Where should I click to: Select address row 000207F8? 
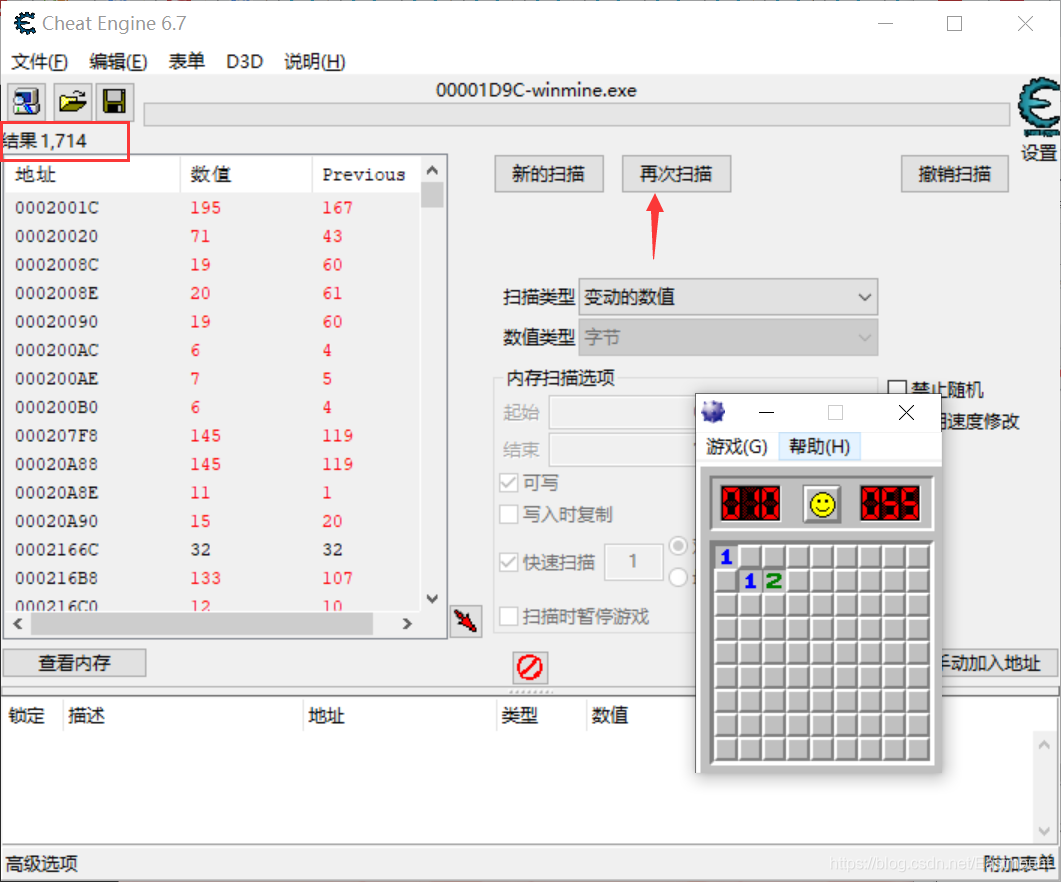[212, 436]
